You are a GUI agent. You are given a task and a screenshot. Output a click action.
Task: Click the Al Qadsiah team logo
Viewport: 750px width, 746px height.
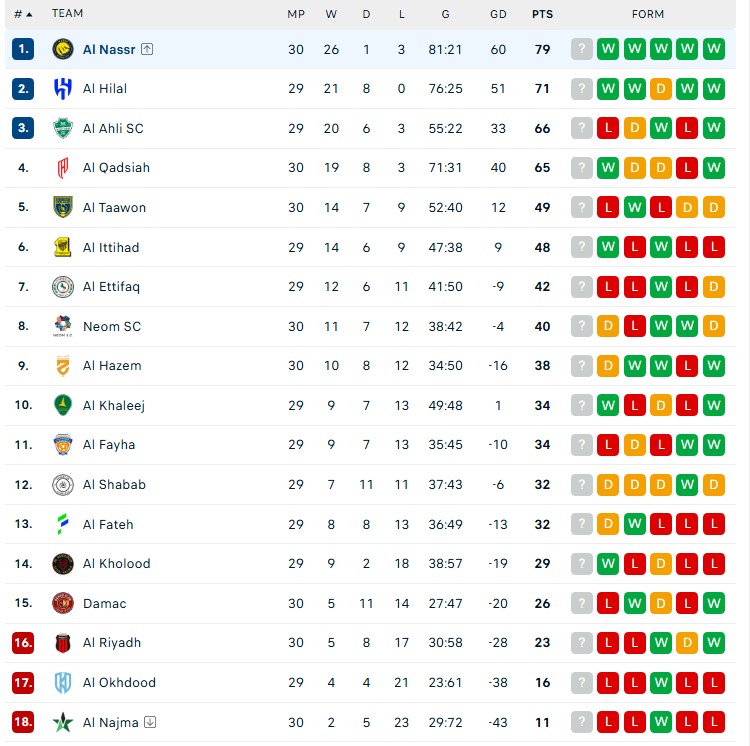coord(63,168)
